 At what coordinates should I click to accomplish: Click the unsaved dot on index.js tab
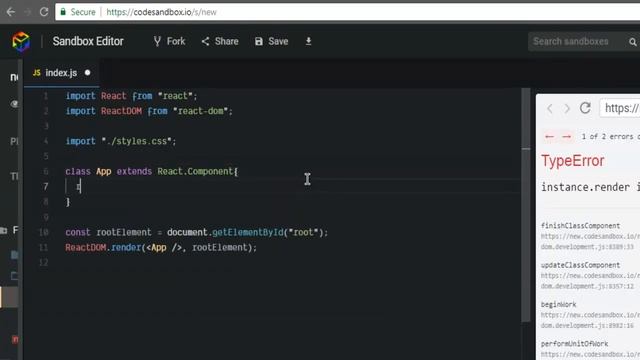click(87, 73)
